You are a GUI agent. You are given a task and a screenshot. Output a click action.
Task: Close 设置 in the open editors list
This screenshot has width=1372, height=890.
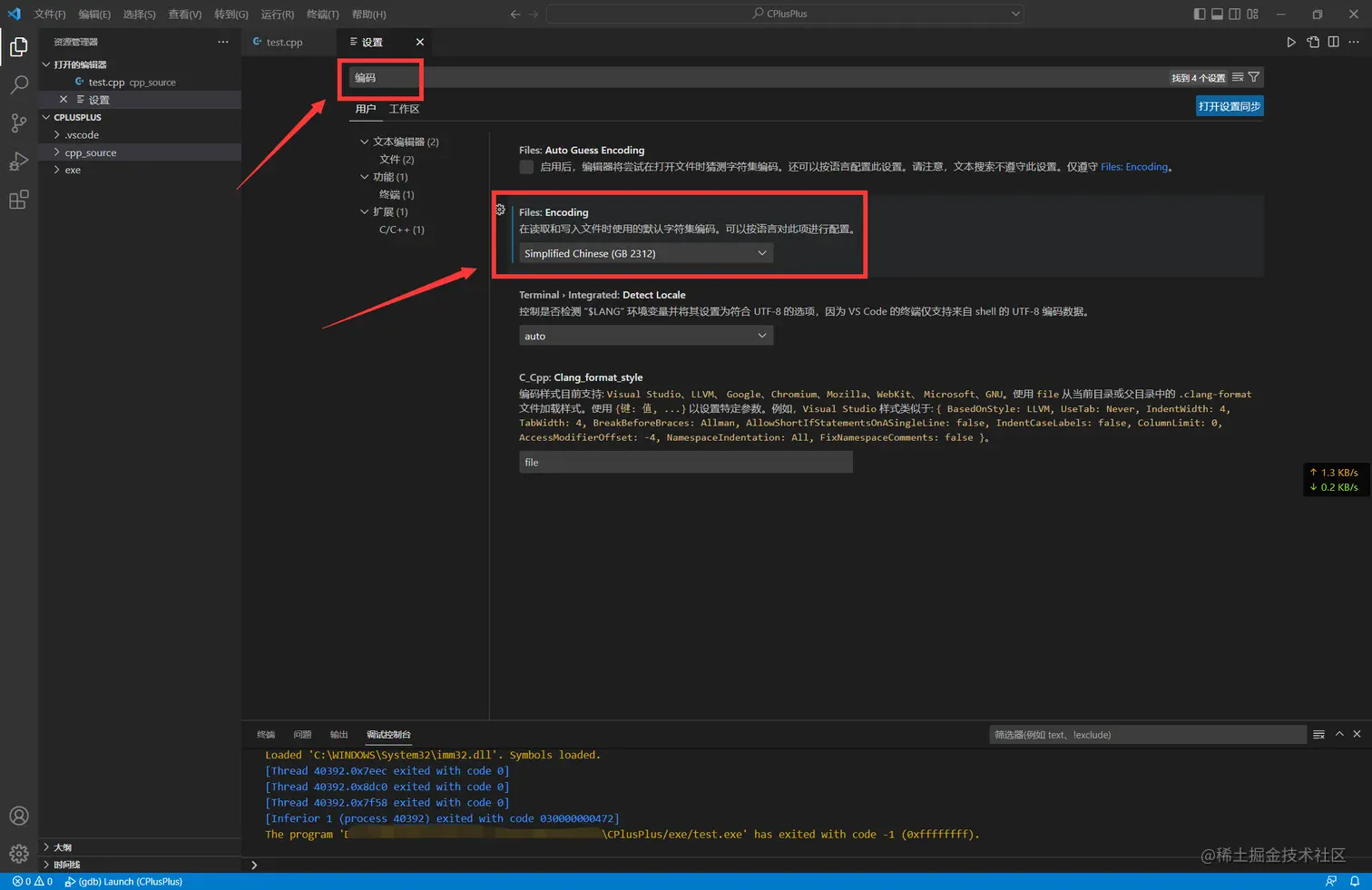64,99
